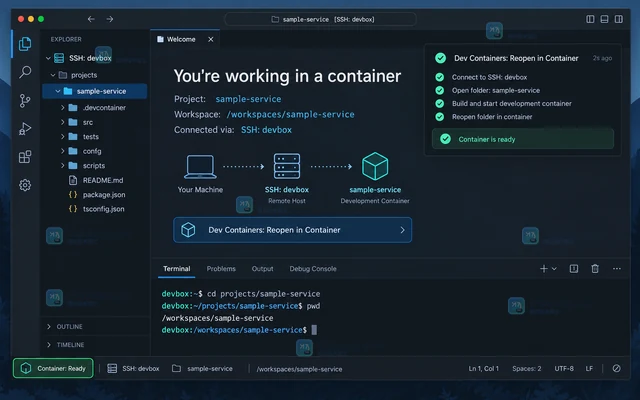Viewport: 640px width, 400px height.
Task: Toggle the bottom panel layout icon
Action: [604, 19]
